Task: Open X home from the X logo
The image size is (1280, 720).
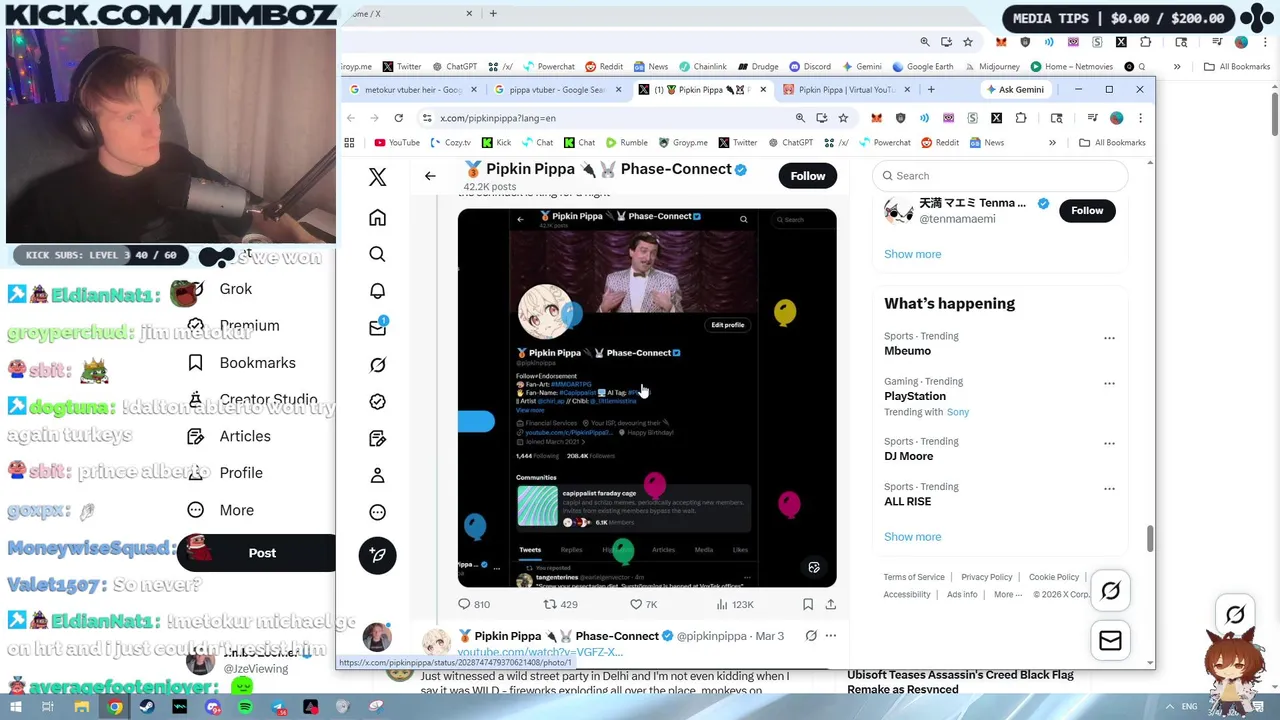Action: click(377, 177)
